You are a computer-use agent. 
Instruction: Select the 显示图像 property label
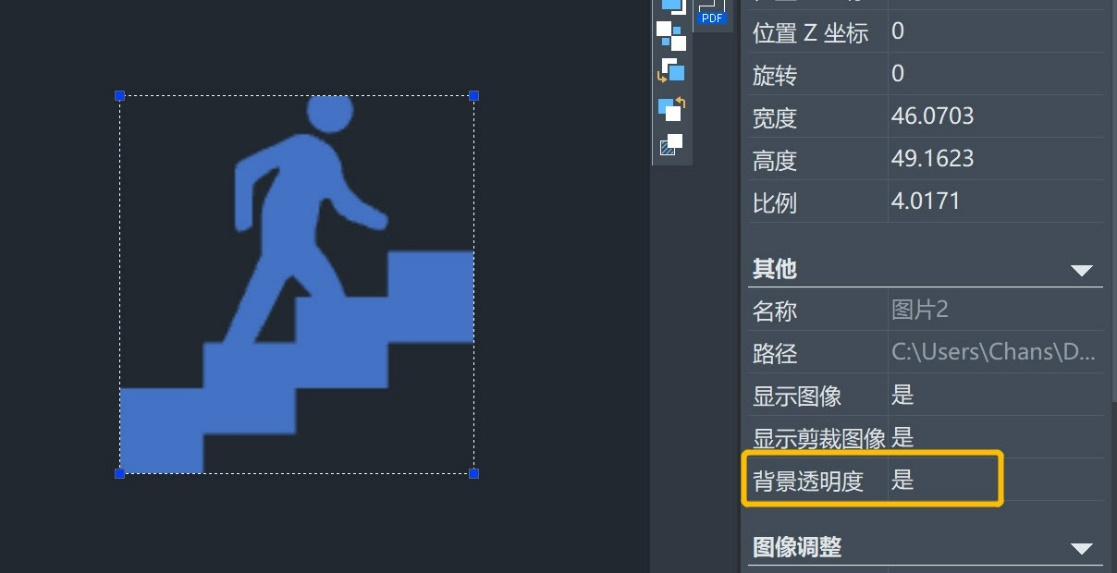coord(797,396)
